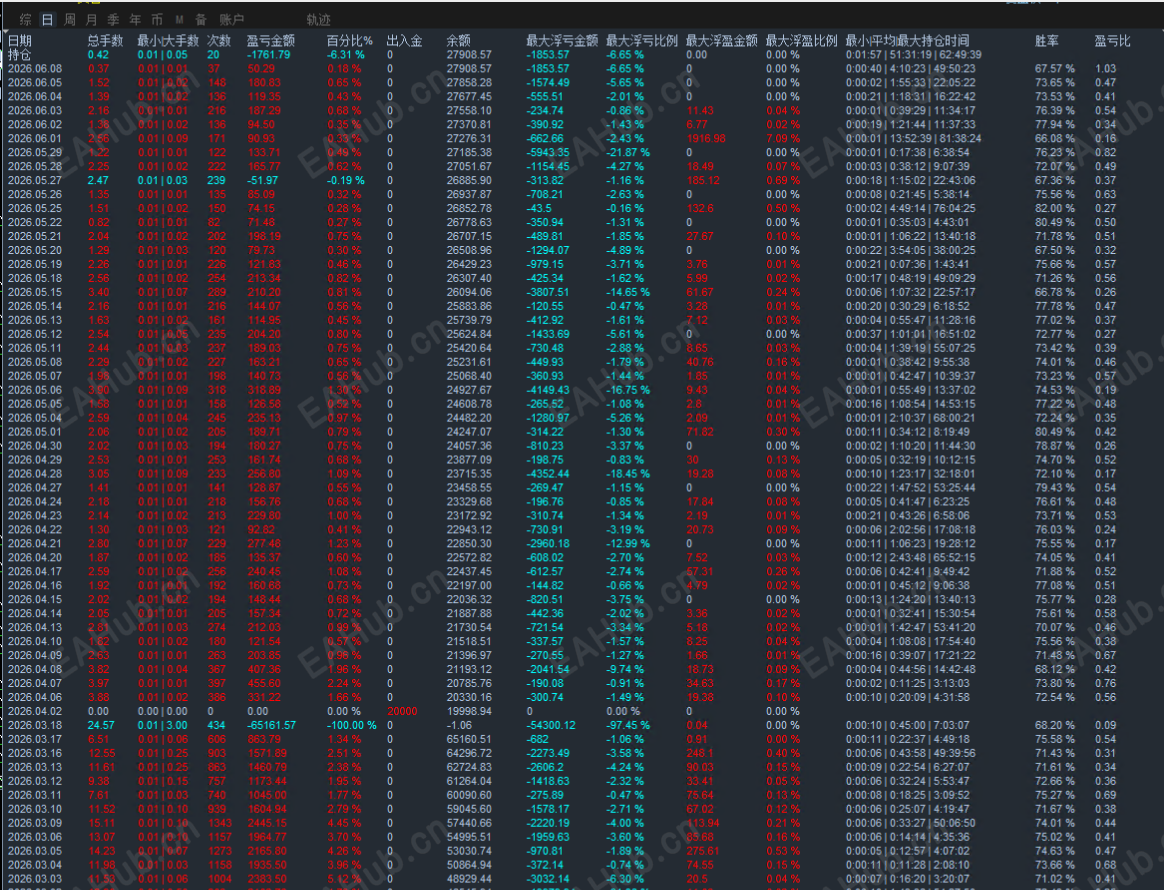This screenshot has height=890, width=1164.
Task: Select the M tab
Action: [x=180, y=20]
